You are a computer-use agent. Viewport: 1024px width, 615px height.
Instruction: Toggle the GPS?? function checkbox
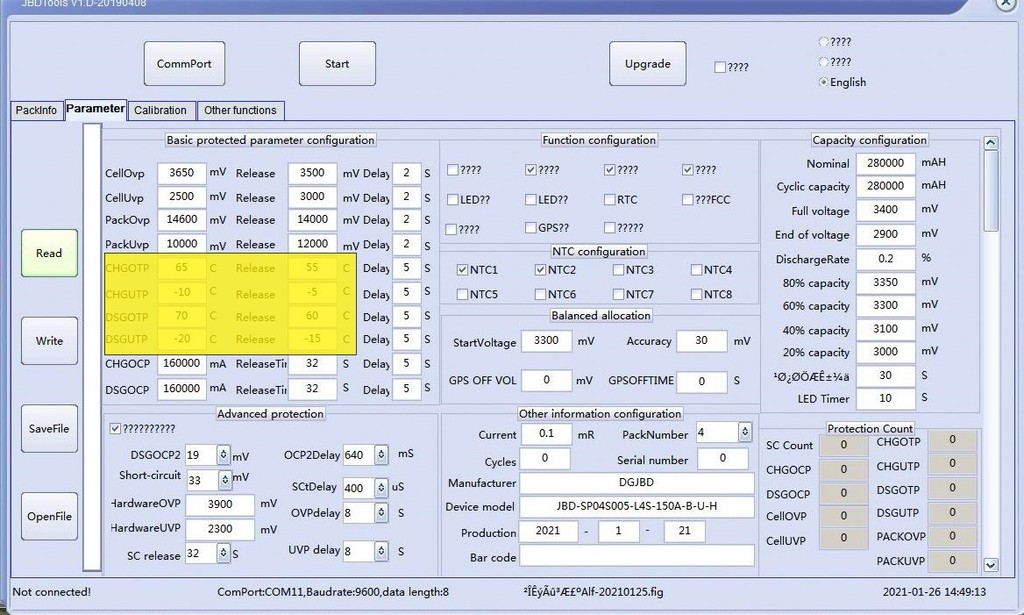531,228
